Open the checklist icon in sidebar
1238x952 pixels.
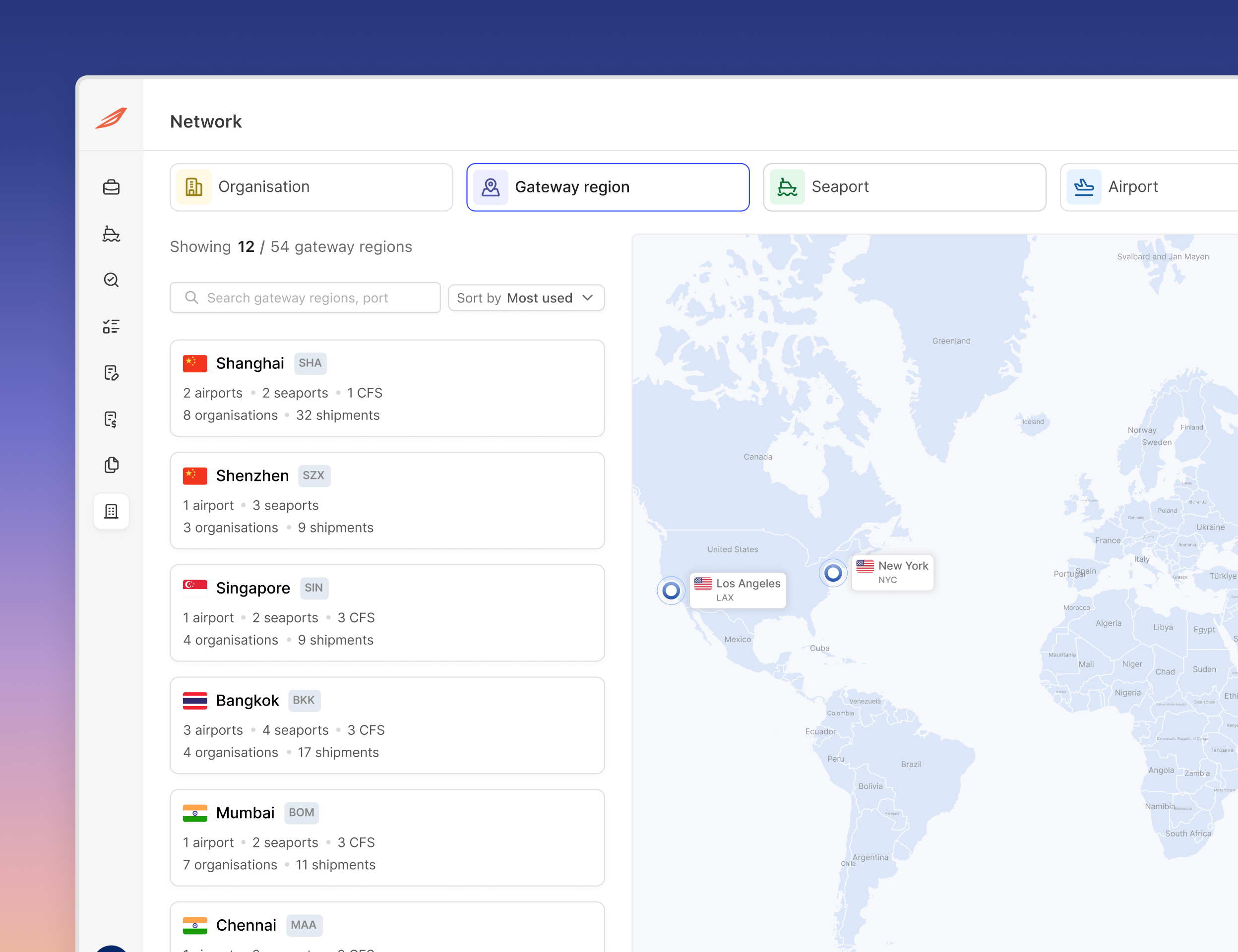pyautogui.click(x=111, y=326)
